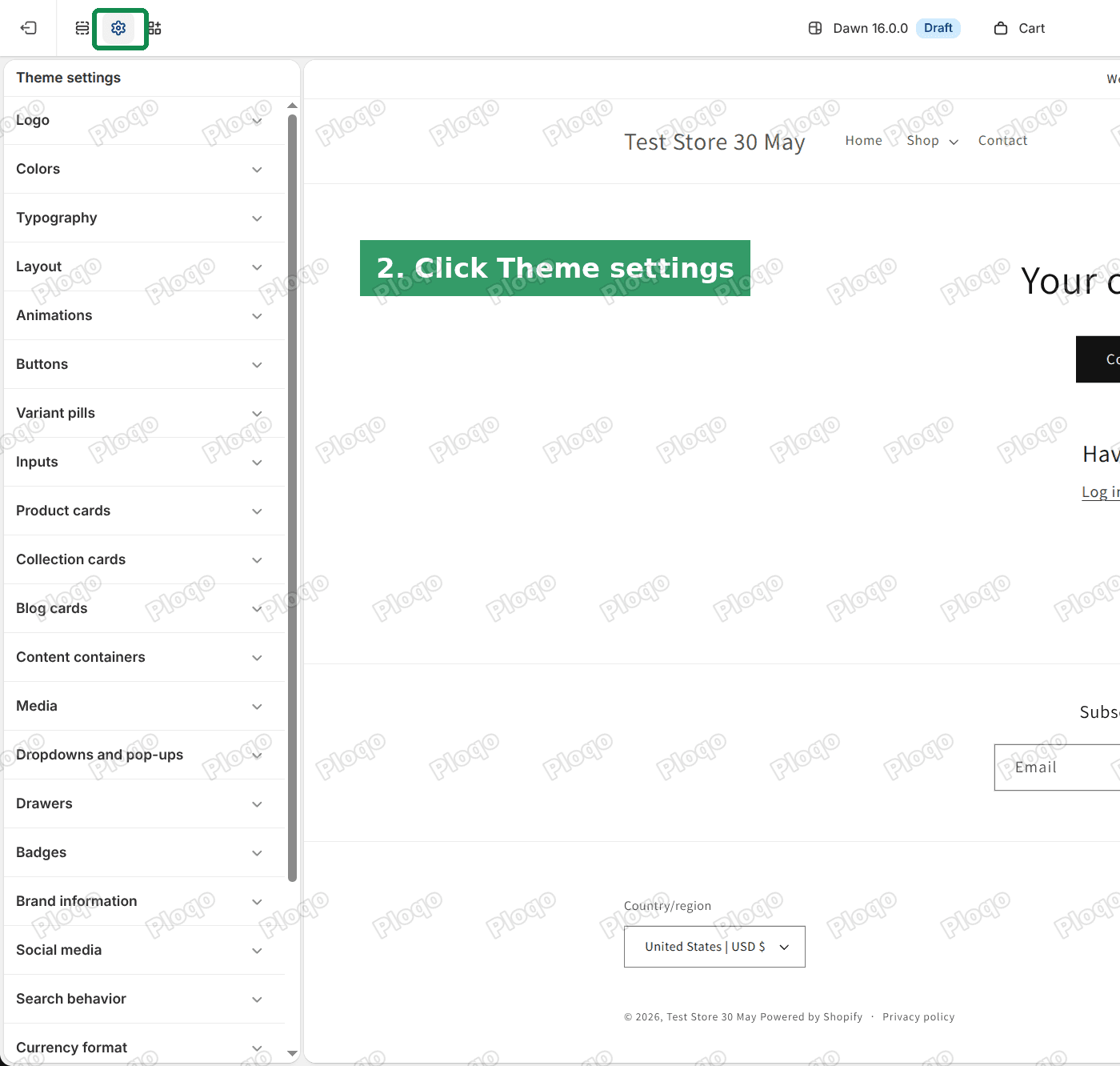Click the sidebar scrollbar down arrow
The height and width of the screenshot is (1066, 1120).
coord(292,1054)
